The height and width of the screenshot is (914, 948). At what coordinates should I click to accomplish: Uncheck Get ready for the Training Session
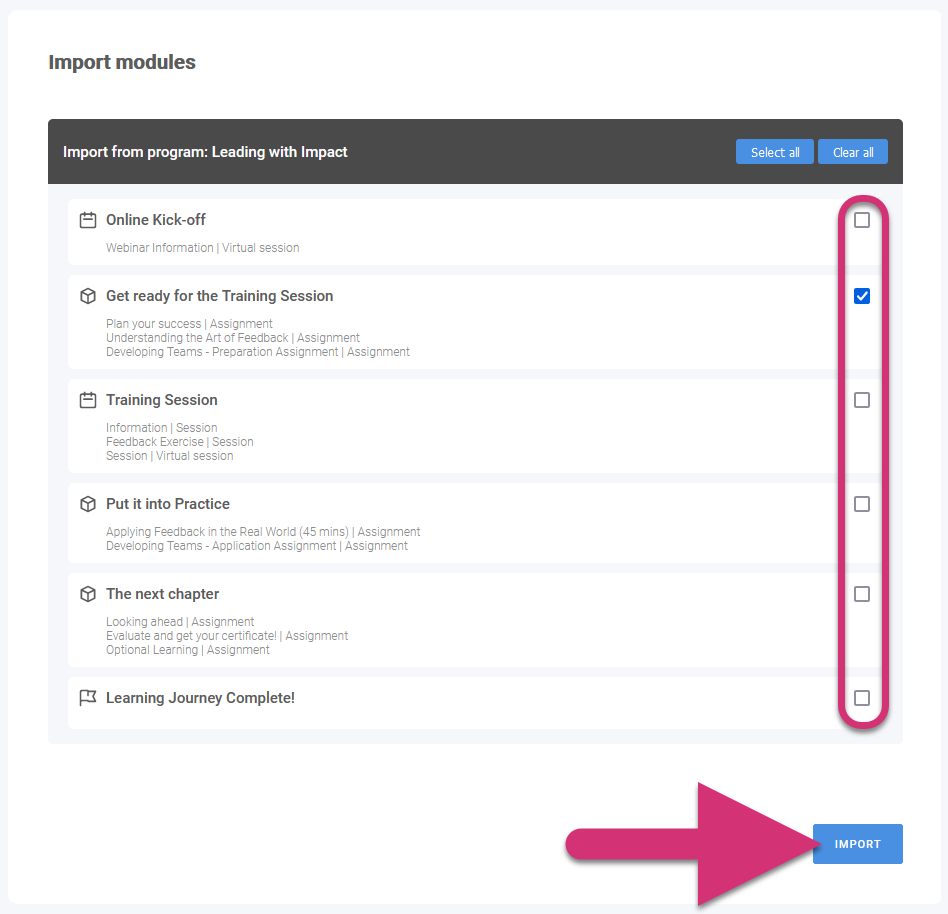[x=862, y=296]
